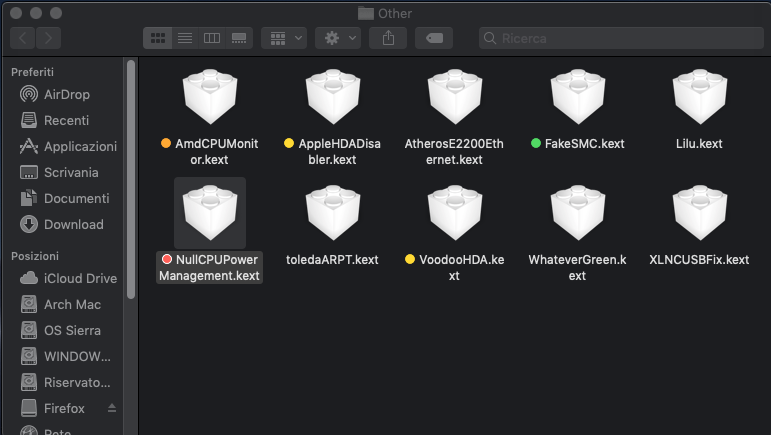The image size is (771, 435).
Task: Click the Posizioni sidebar section header
Action: click(35, 256)
